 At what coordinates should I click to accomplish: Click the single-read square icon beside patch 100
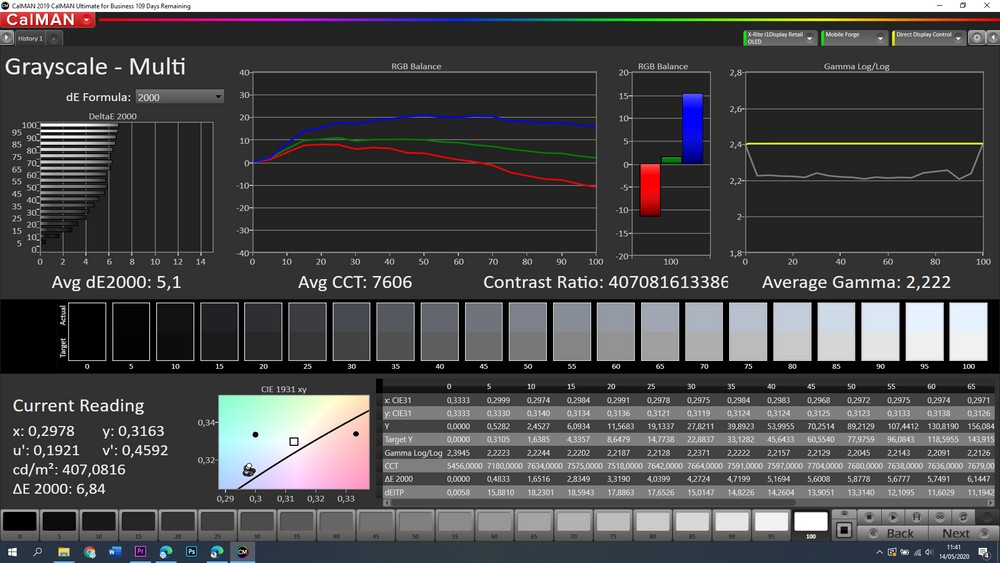coord(843,529)
